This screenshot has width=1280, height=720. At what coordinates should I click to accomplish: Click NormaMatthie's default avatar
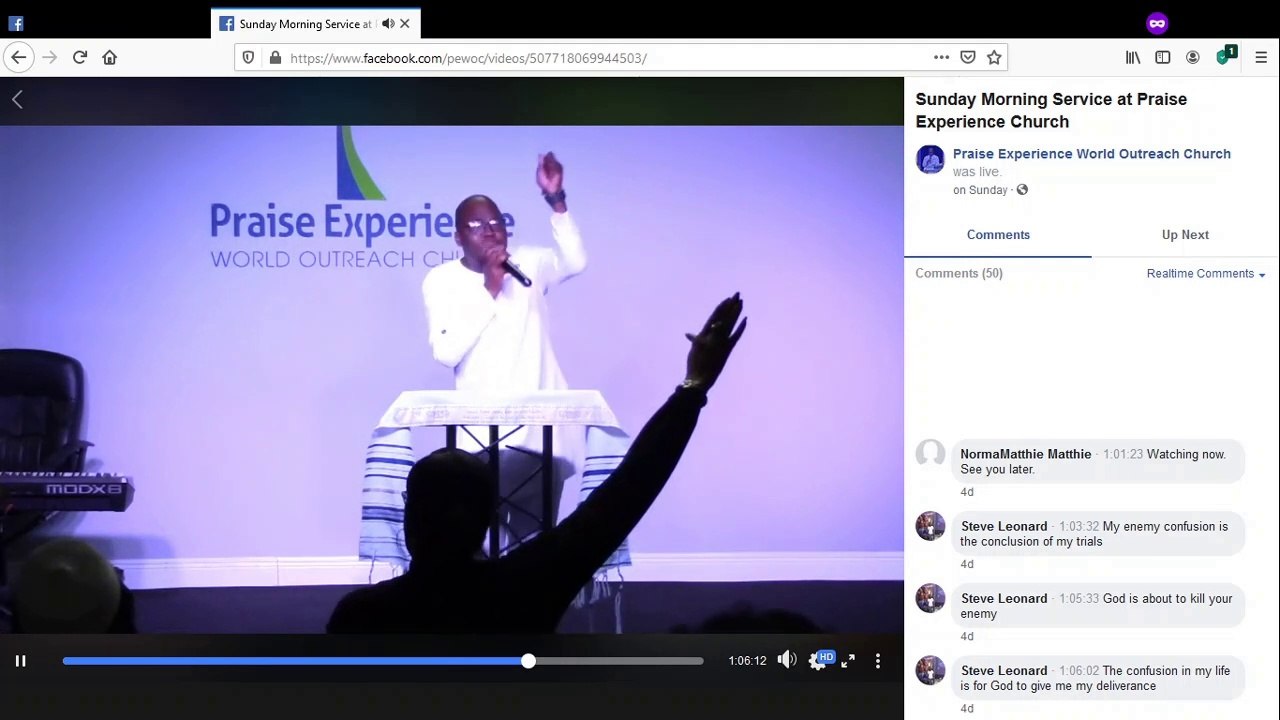tap(930, 454)
